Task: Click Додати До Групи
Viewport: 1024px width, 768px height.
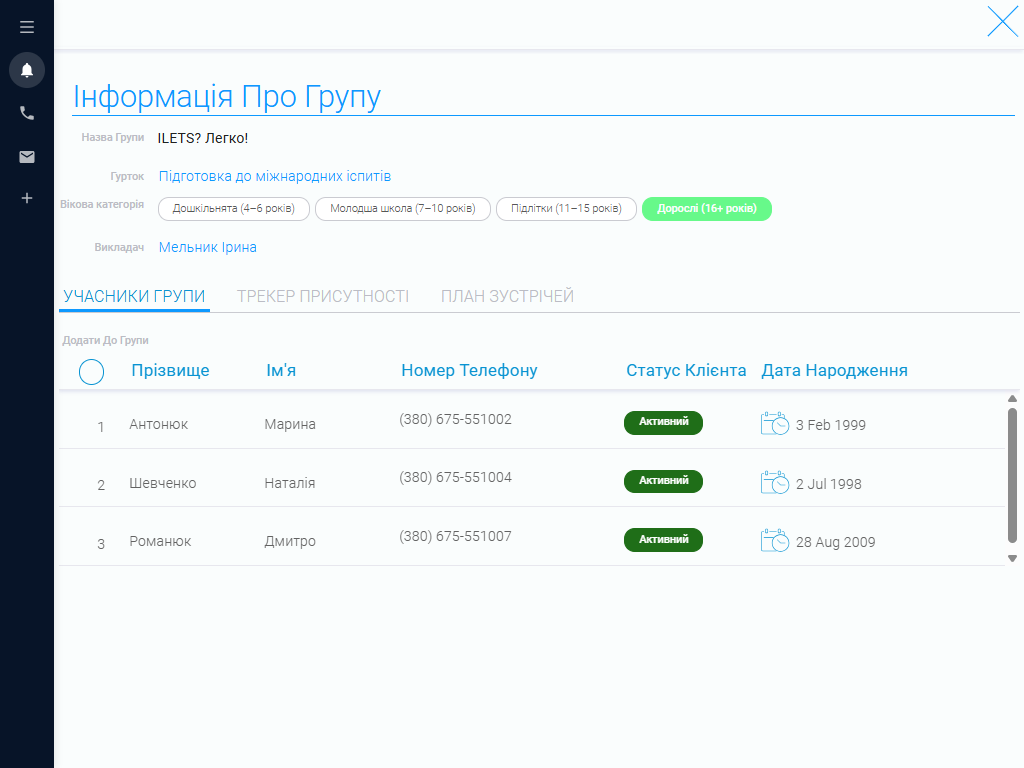Action: [105, 340]
